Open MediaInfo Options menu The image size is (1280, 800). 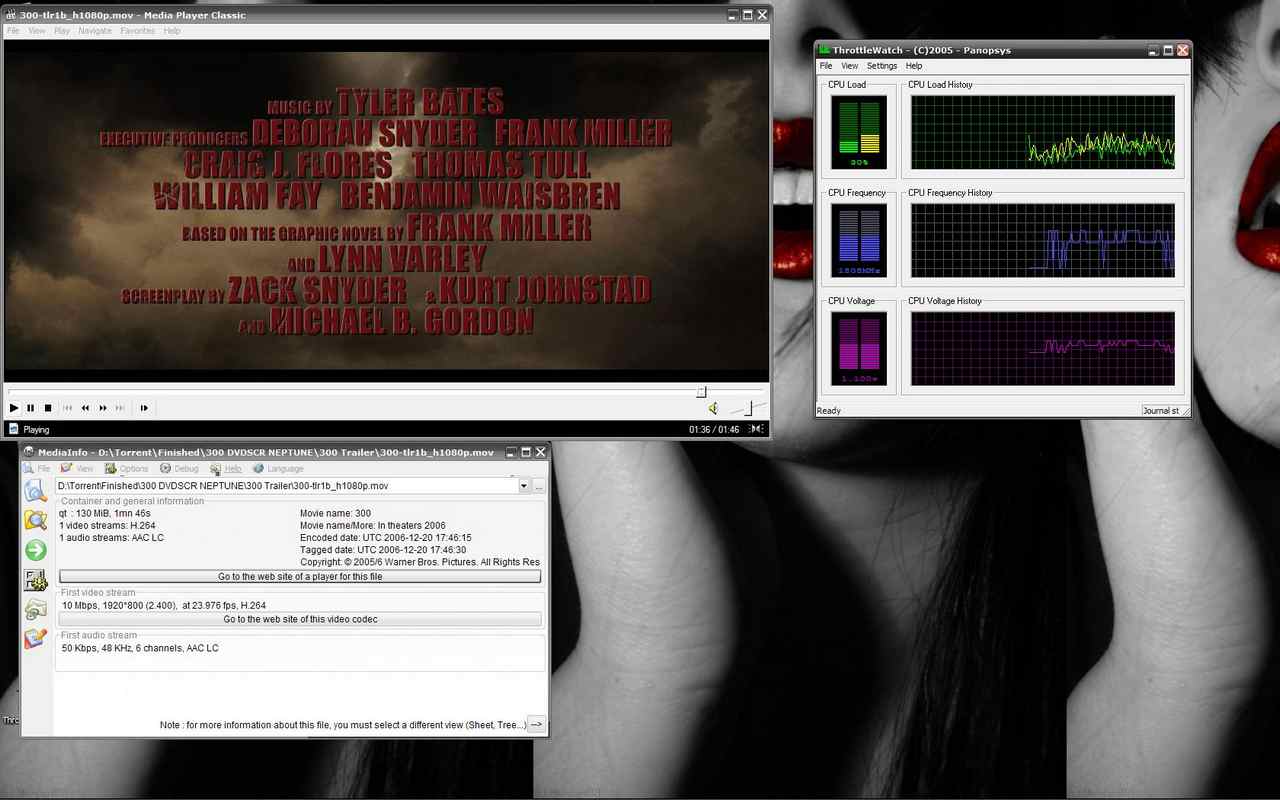127,469
